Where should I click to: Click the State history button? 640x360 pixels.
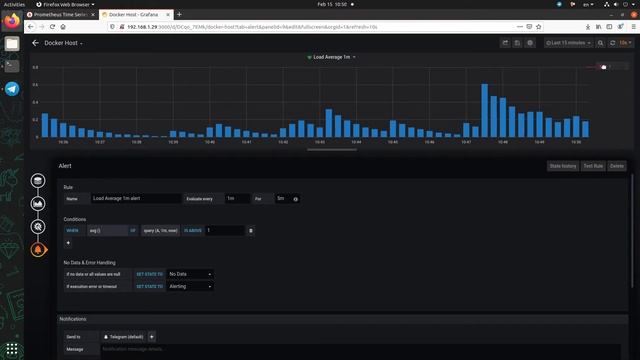coord(563,166)
